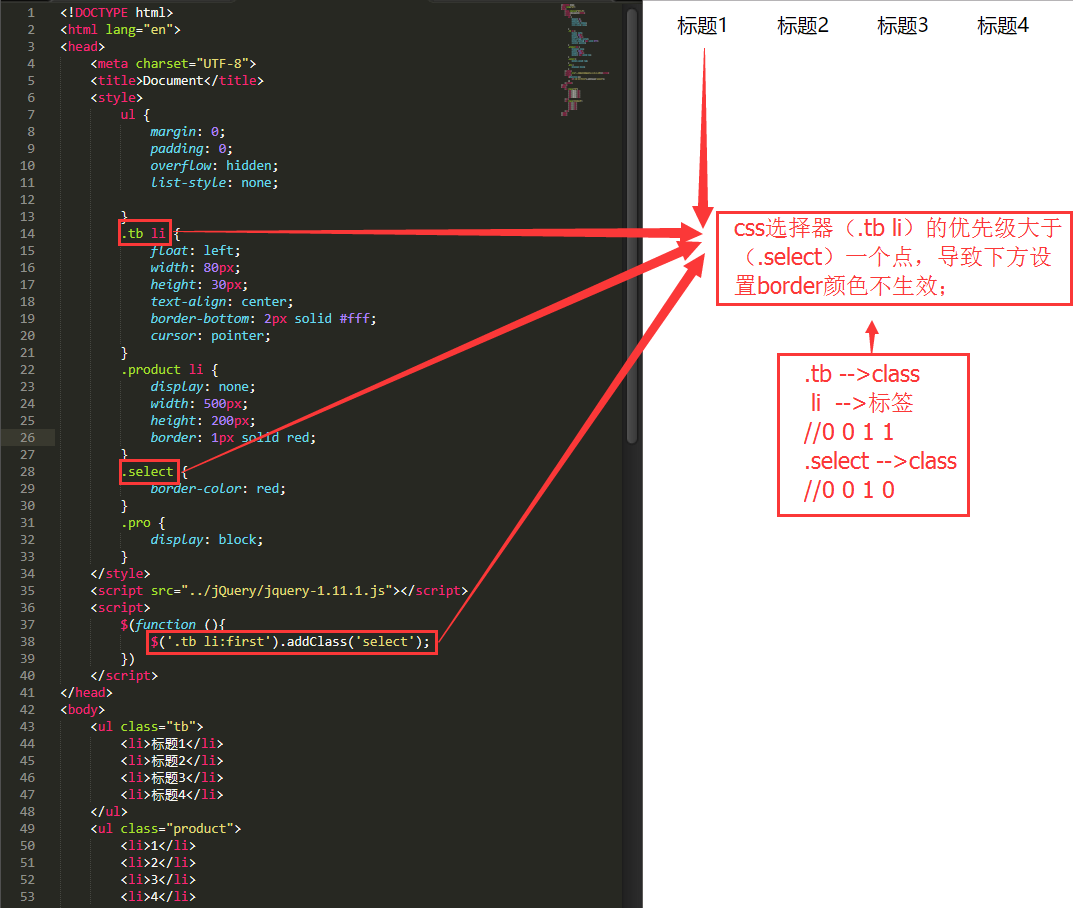
Task: Click the 标题4 tab in preview
Action: coord(1003,26)
